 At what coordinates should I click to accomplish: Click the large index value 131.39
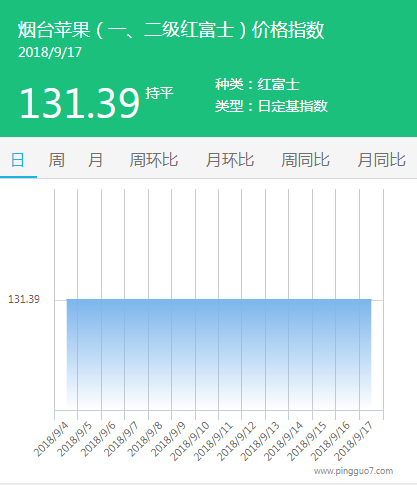coord(79,103)
